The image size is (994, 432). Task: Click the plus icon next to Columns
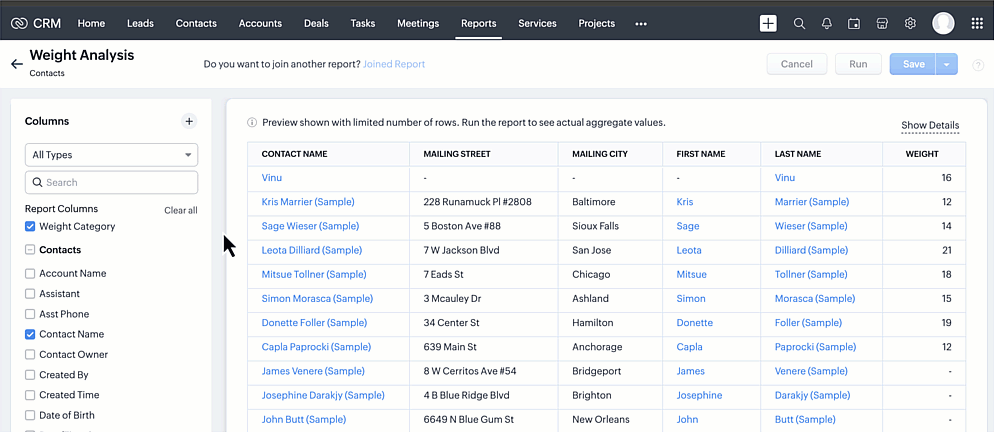pyautogui.click(x=189, y=121)
